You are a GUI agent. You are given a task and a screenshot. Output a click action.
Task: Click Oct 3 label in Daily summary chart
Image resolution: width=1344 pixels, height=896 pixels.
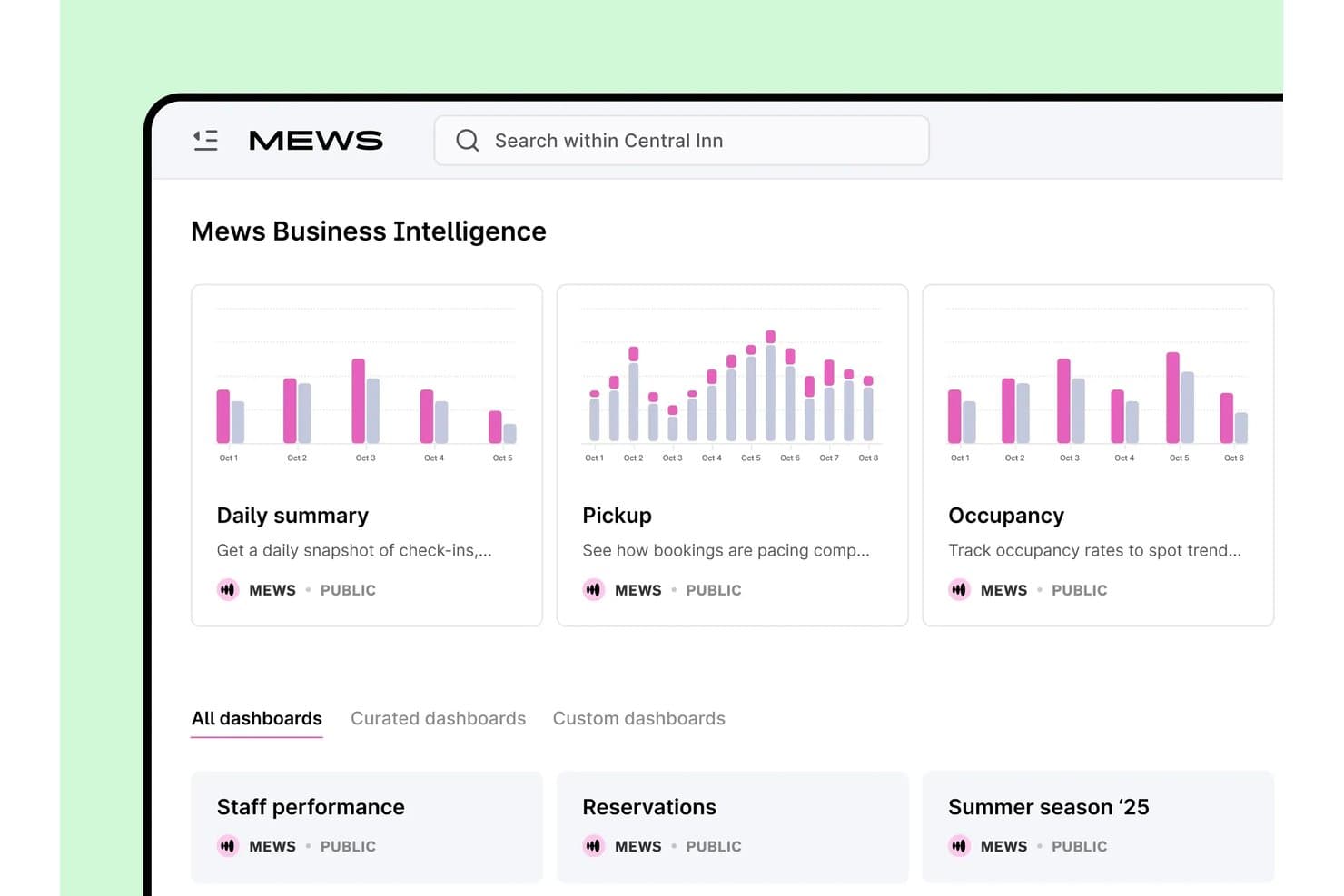point(366,458)
